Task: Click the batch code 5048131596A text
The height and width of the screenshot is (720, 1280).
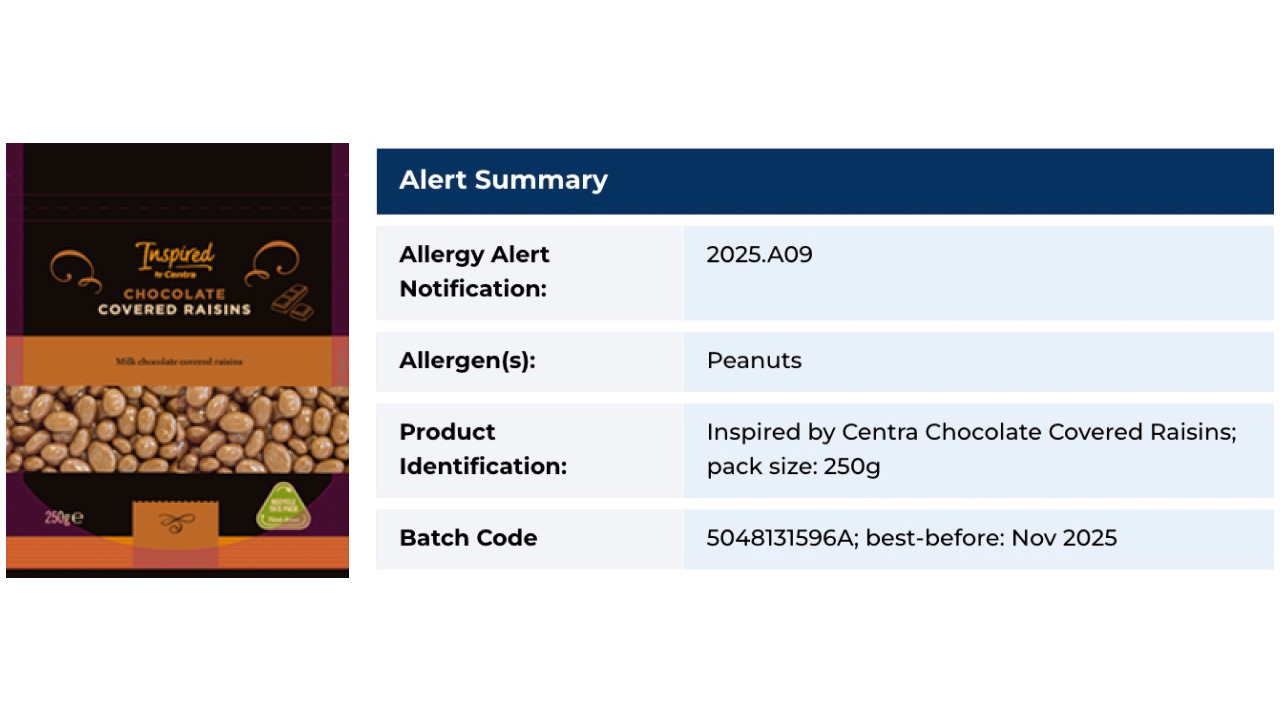Action: pos(783,538)
